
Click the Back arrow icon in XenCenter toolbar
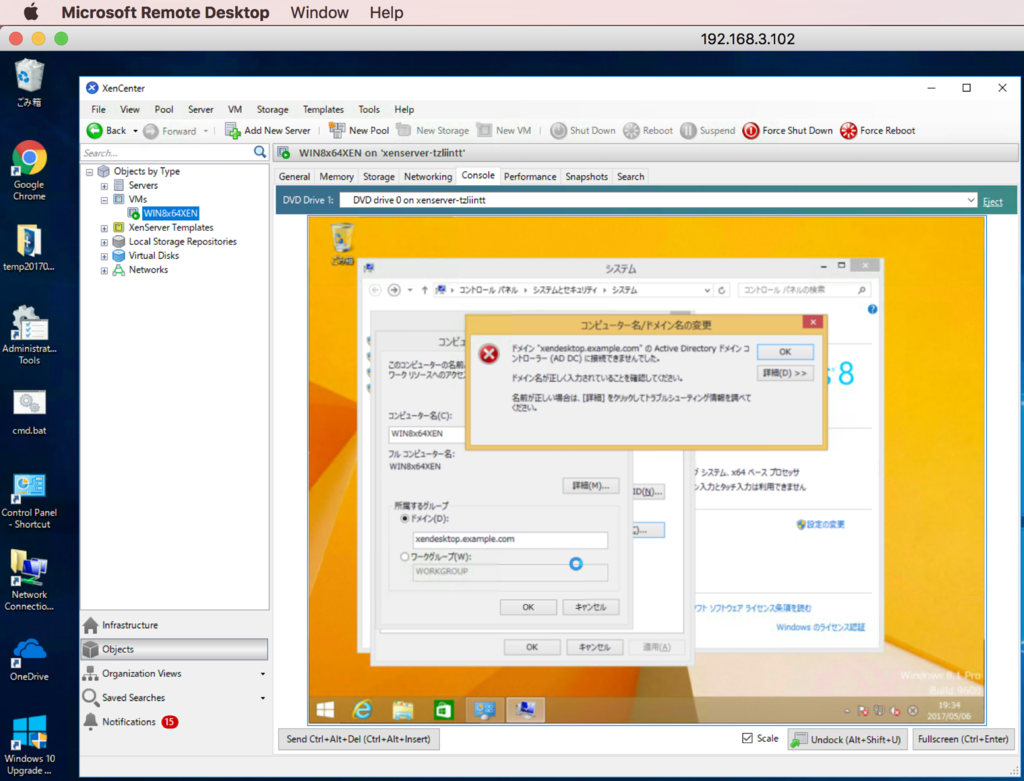tap(95, 131)
